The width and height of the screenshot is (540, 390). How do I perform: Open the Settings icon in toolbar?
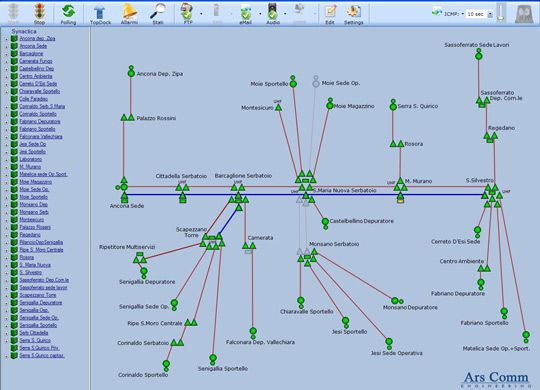tap(353, 12)
